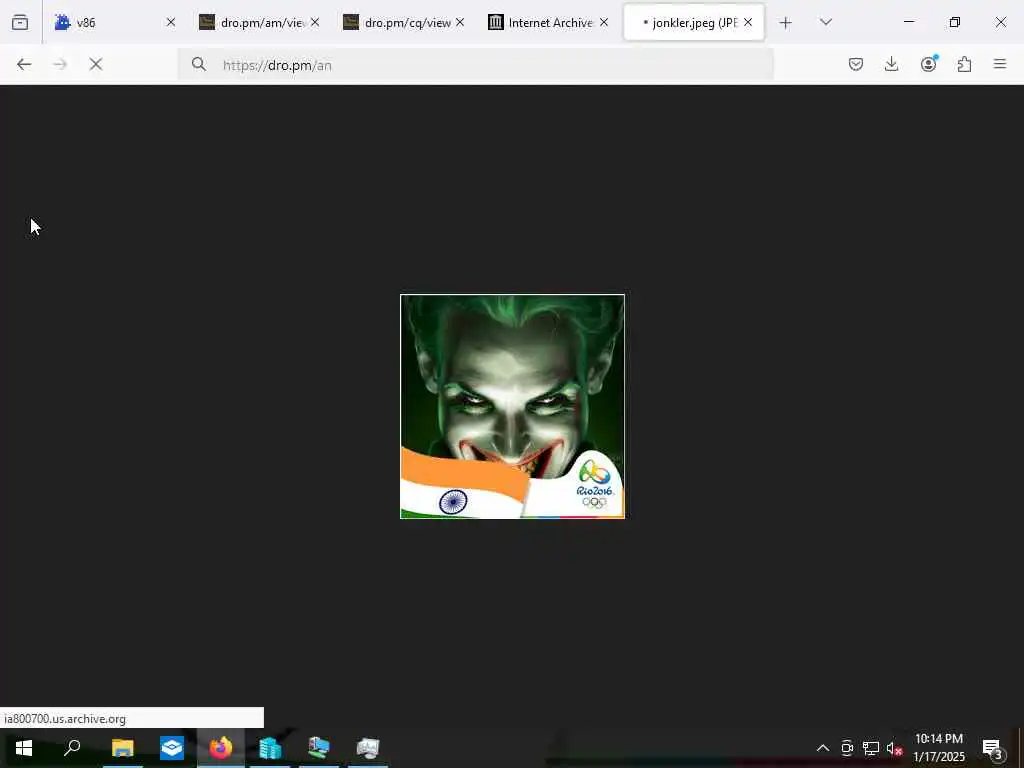
Task: Select the jonkler.jpeg tab
Action: pyautogui.click(x=694, y=23)
